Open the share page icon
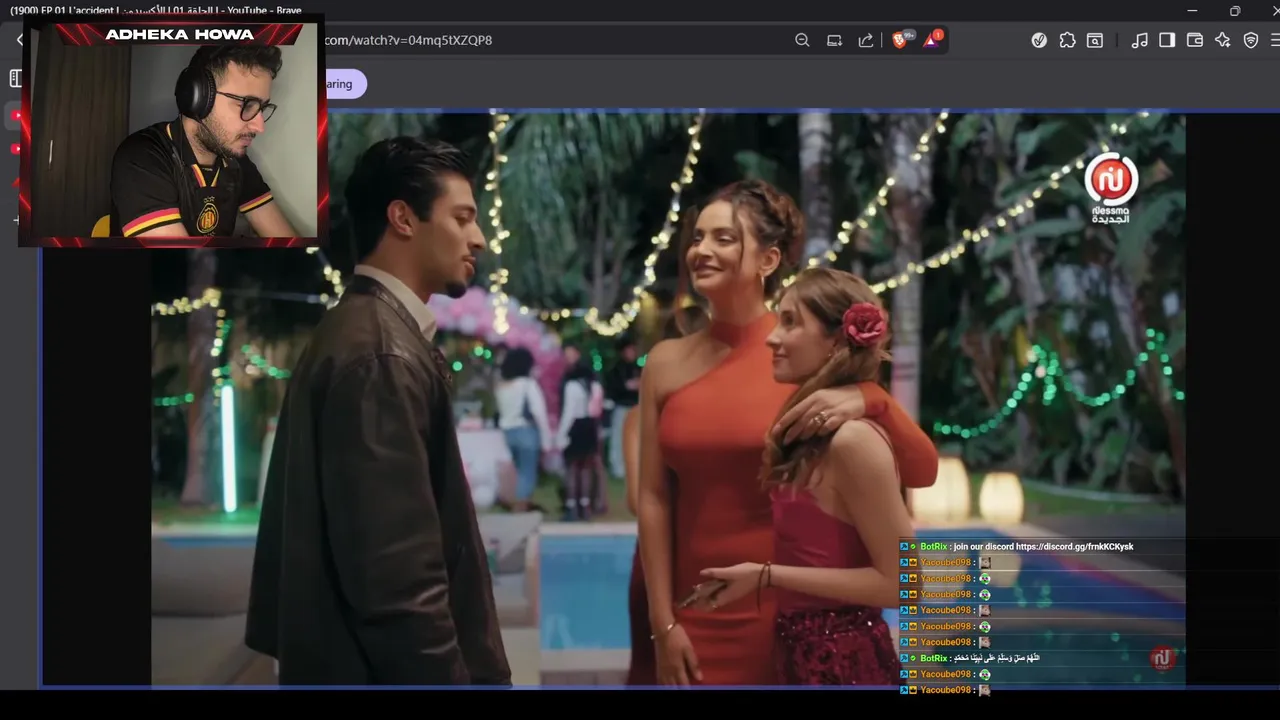This screenshot has height=720, width=1280. point(866,40)
